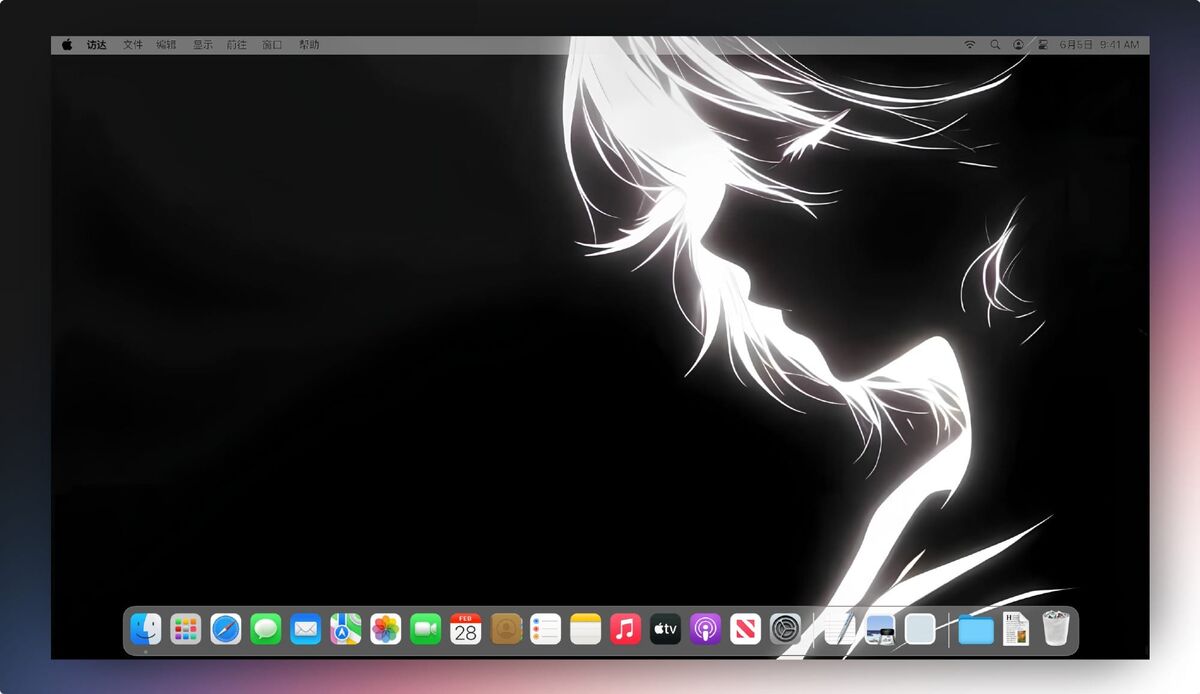The image size is (1200, 694).
Task: Open the 编辑 menu in menu bar
Action: (x=166, y=45)
